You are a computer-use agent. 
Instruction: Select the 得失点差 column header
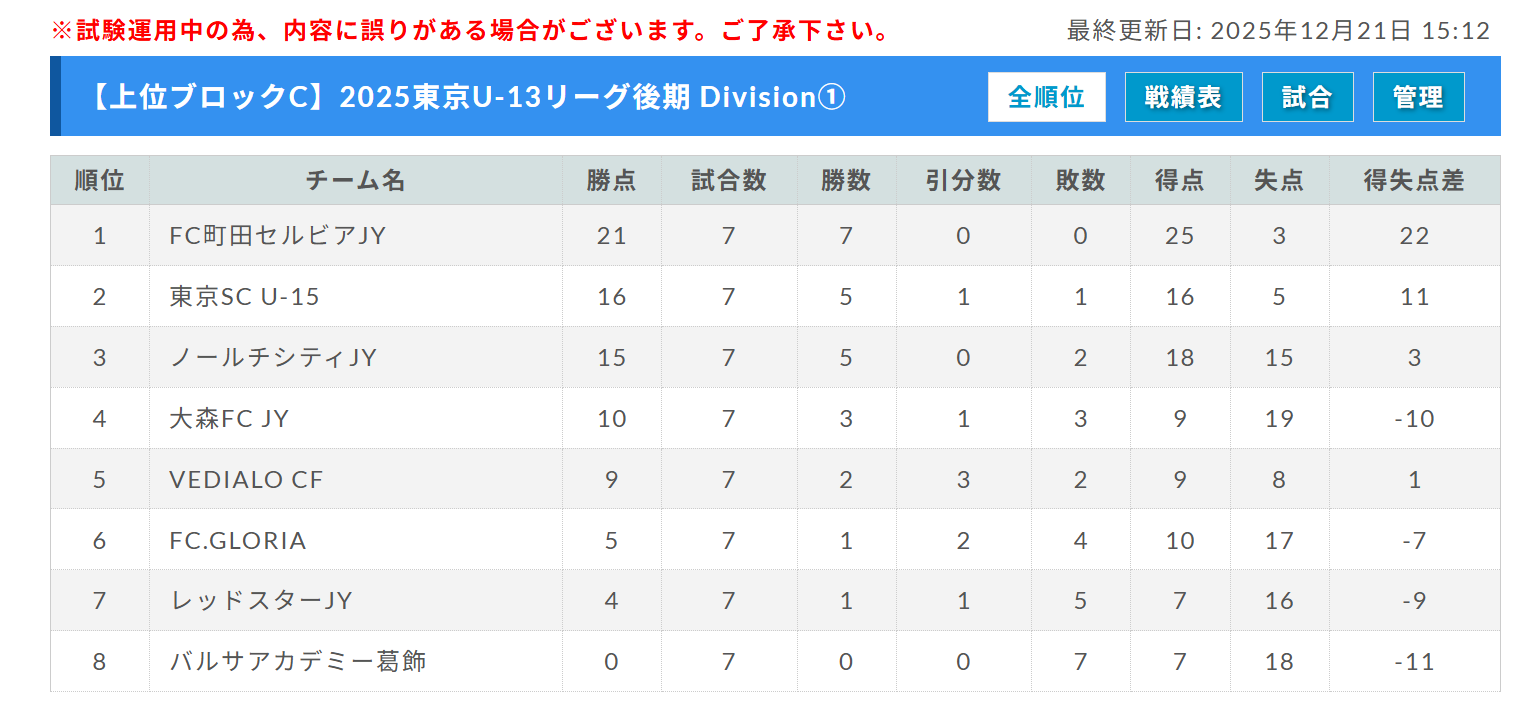point(1414,180)
